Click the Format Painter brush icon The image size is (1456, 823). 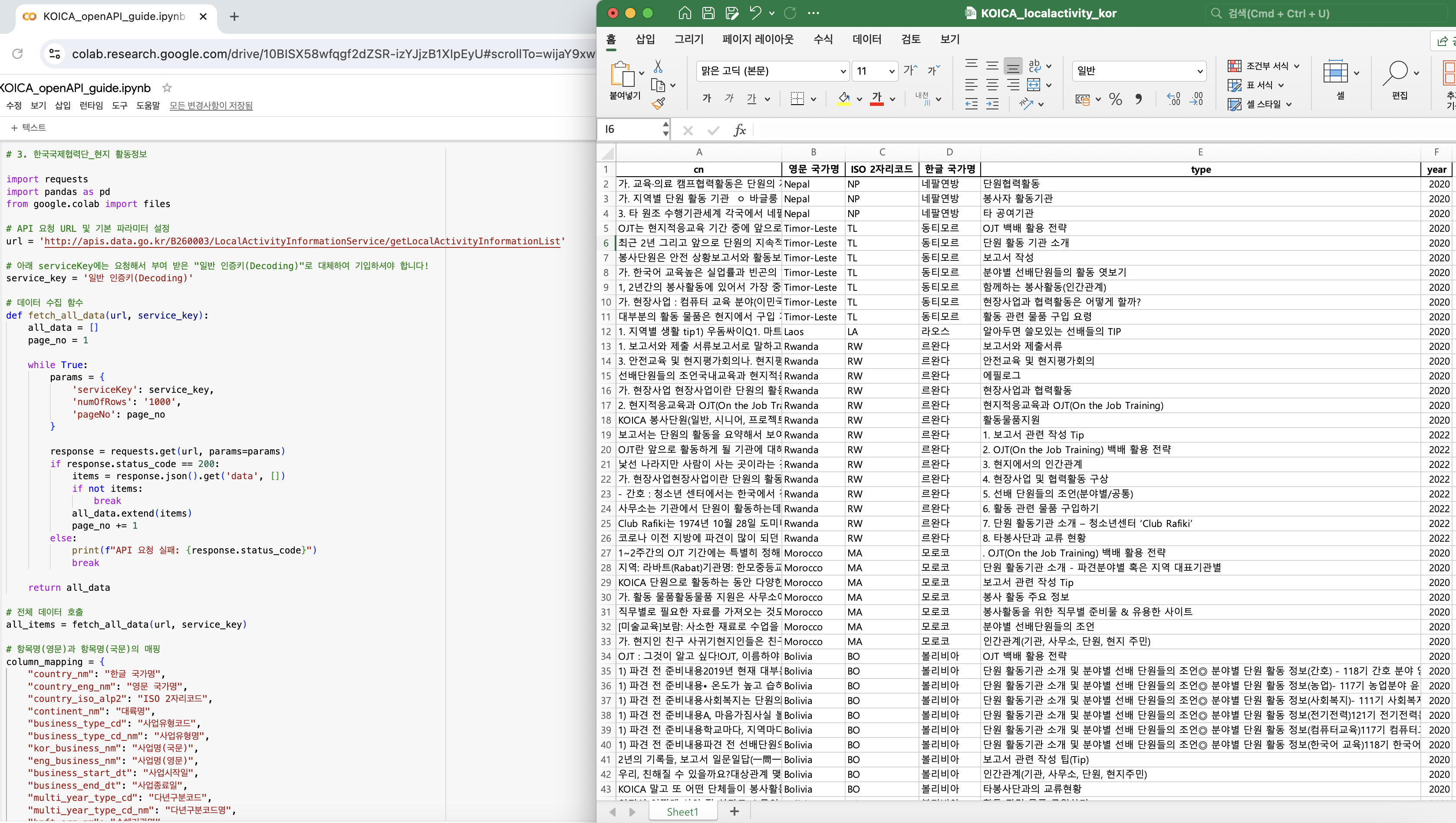[x=659, y=103]
